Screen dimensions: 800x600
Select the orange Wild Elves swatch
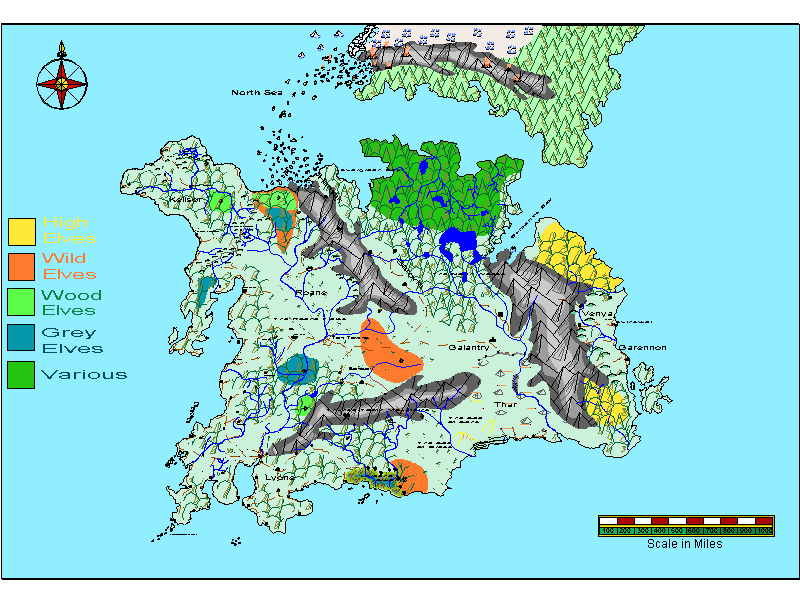coord(21,267)
